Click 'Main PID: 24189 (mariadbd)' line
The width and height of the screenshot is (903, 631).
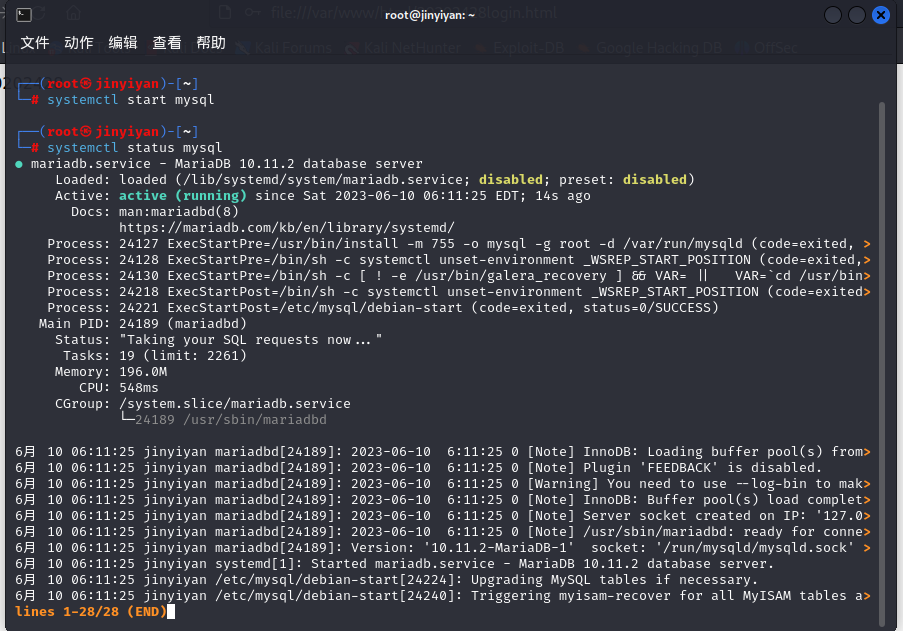click(x=142, y=324)
